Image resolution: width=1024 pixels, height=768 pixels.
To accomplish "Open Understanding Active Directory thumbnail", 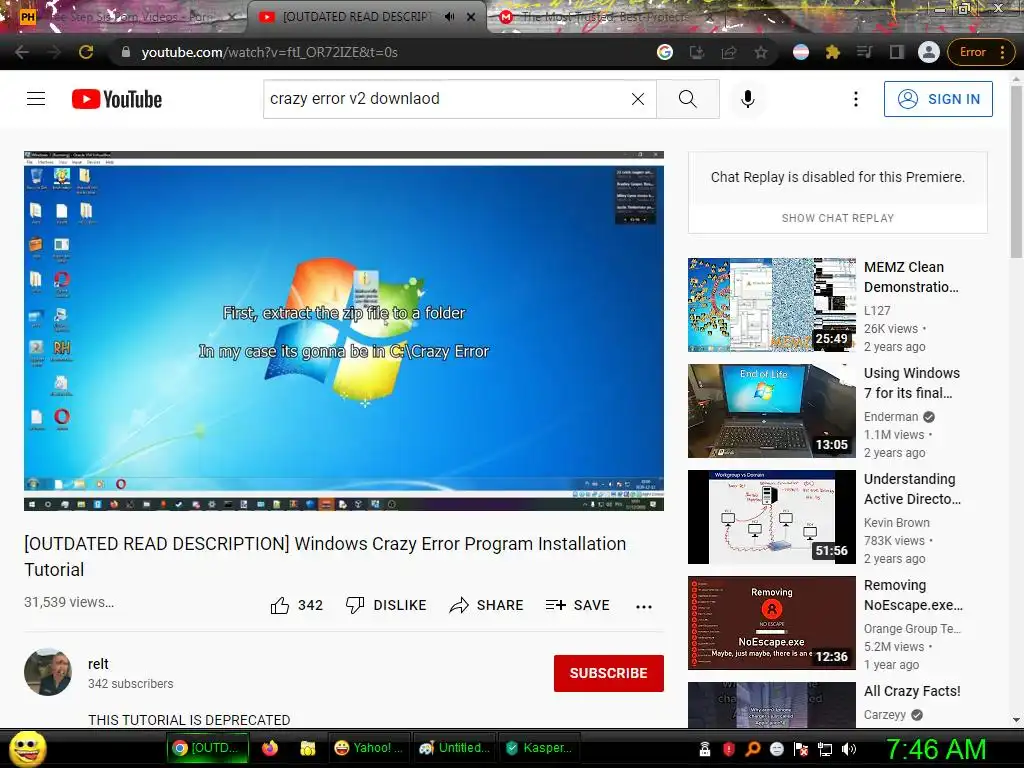I will [772, 517].
